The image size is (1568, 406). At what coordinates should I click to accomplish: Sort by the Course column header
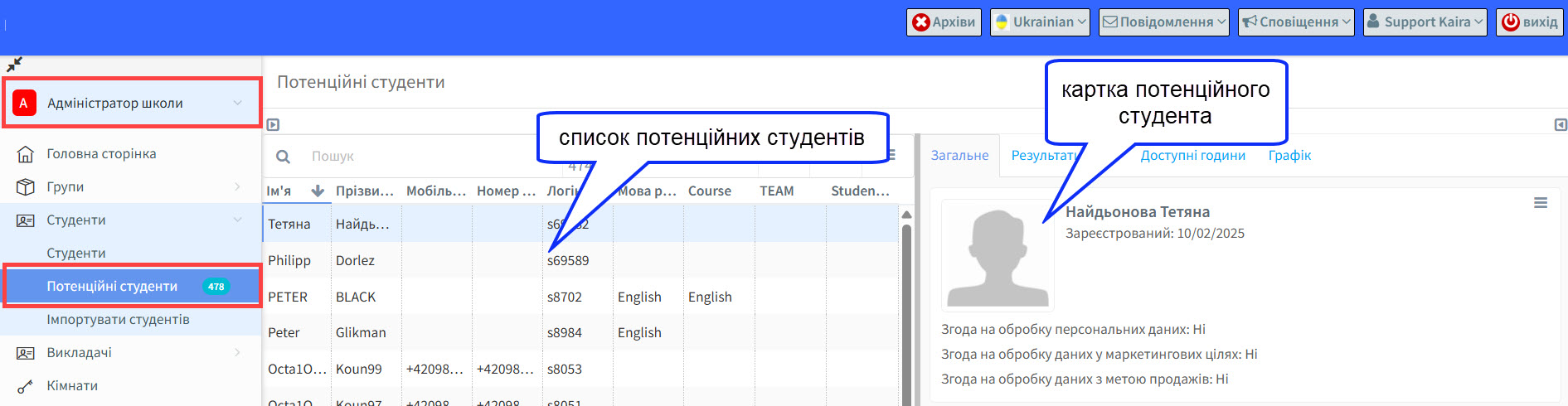pos(710,191)
